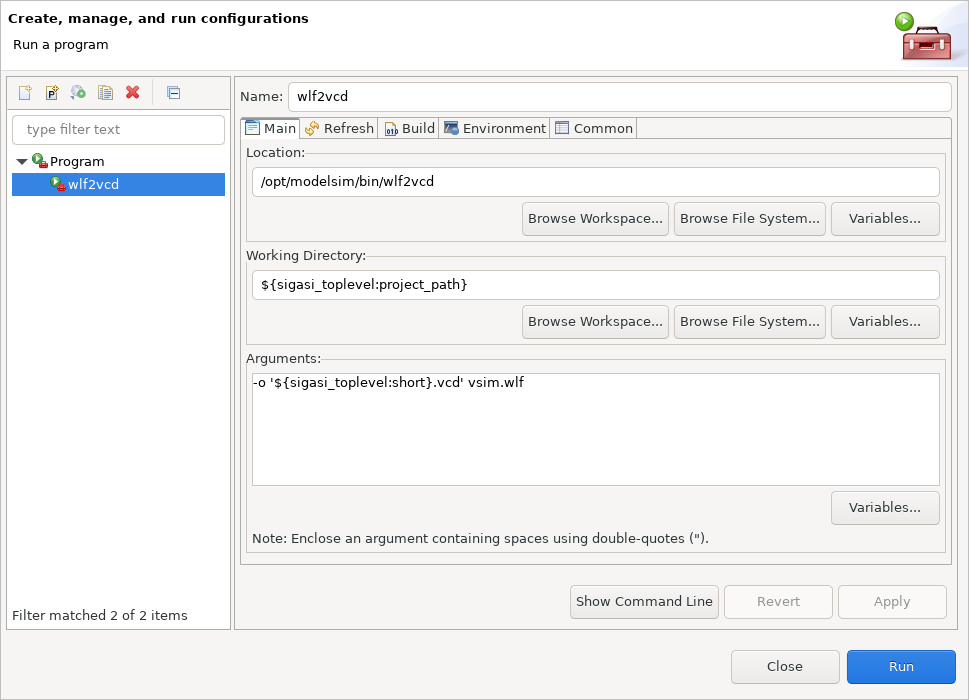This screenshot has height=700, width=969.
Task: Collapse all configurations in the tree
Action: point(174,93)
